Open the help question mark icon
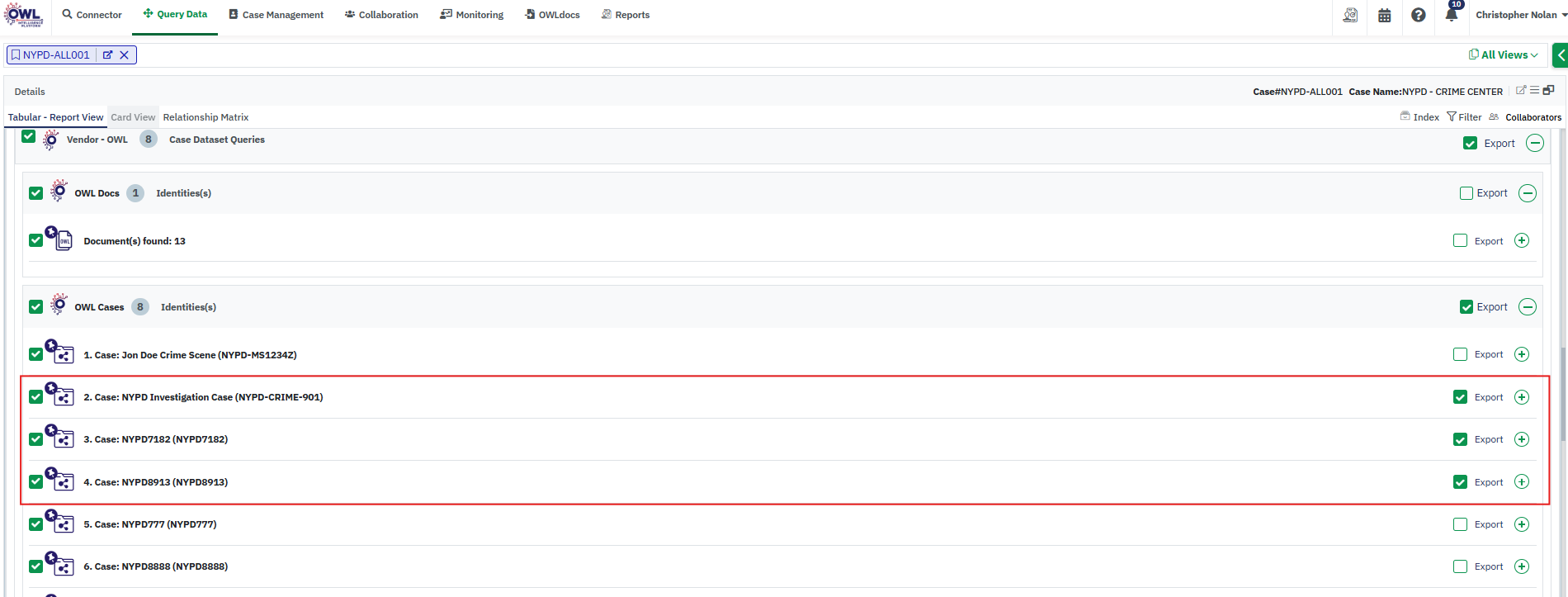1568x597 pixels. tap(1418, 15)
